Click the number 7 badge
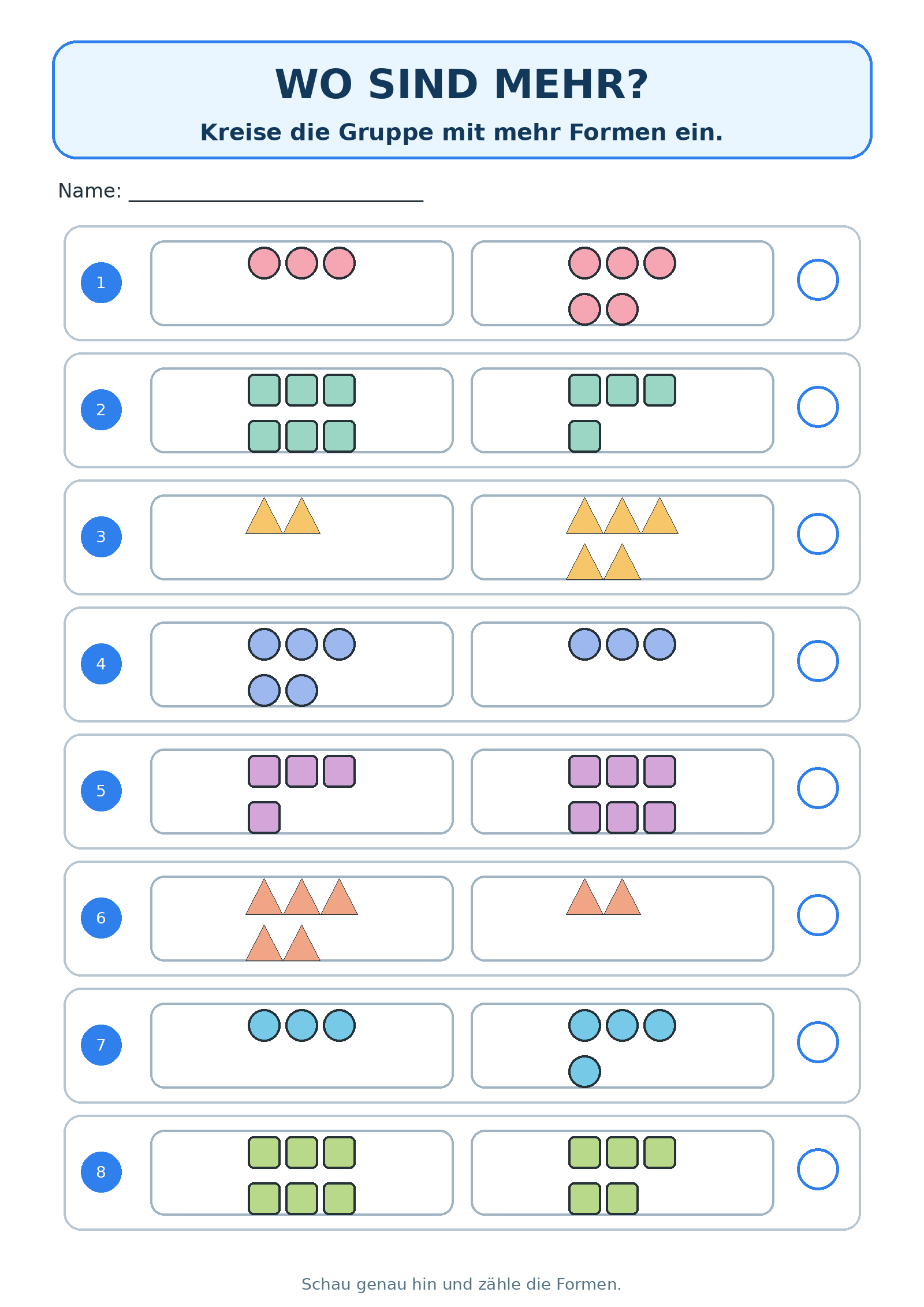 point(101,1045)
